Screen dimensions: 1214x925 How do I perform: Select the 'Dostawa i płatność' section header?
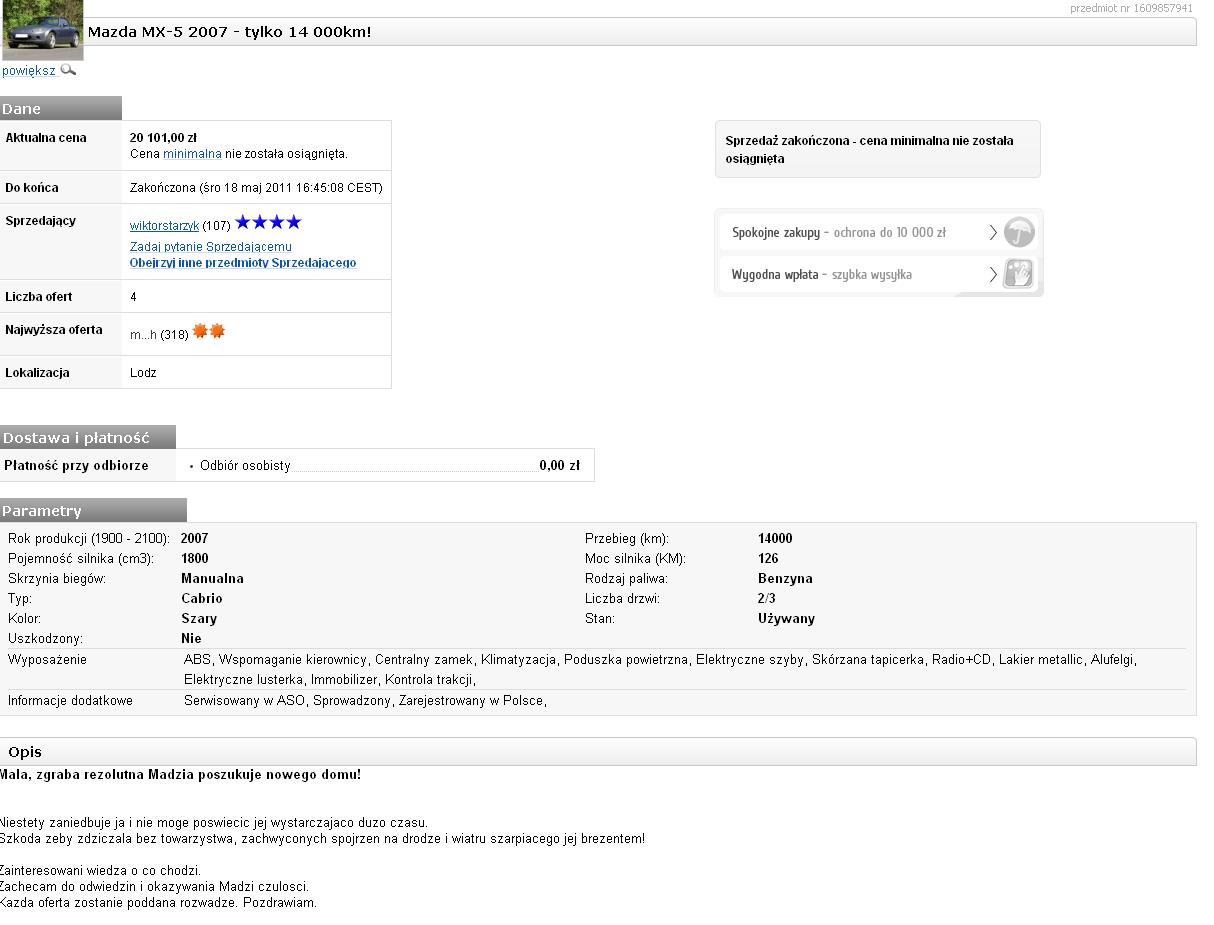coord(88,437)
